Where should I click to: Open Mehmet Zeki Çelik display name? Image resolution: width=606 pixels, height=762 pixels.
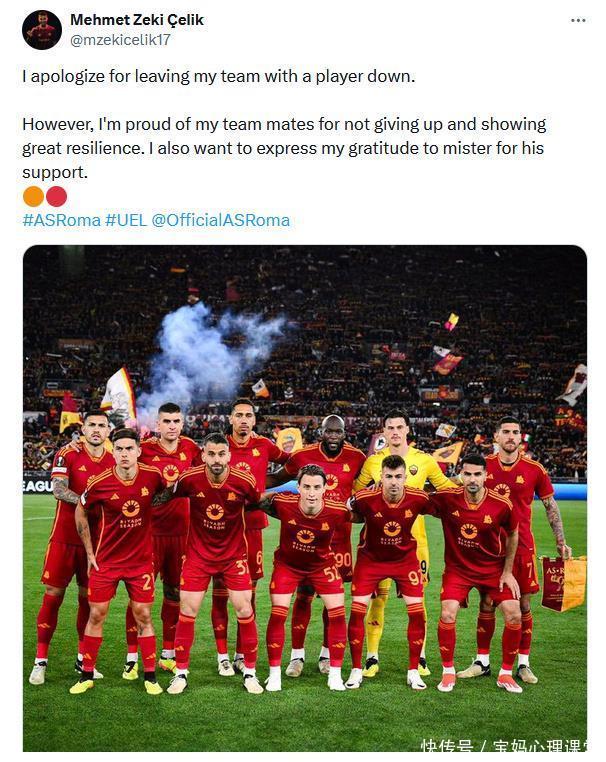coord(137,20)
